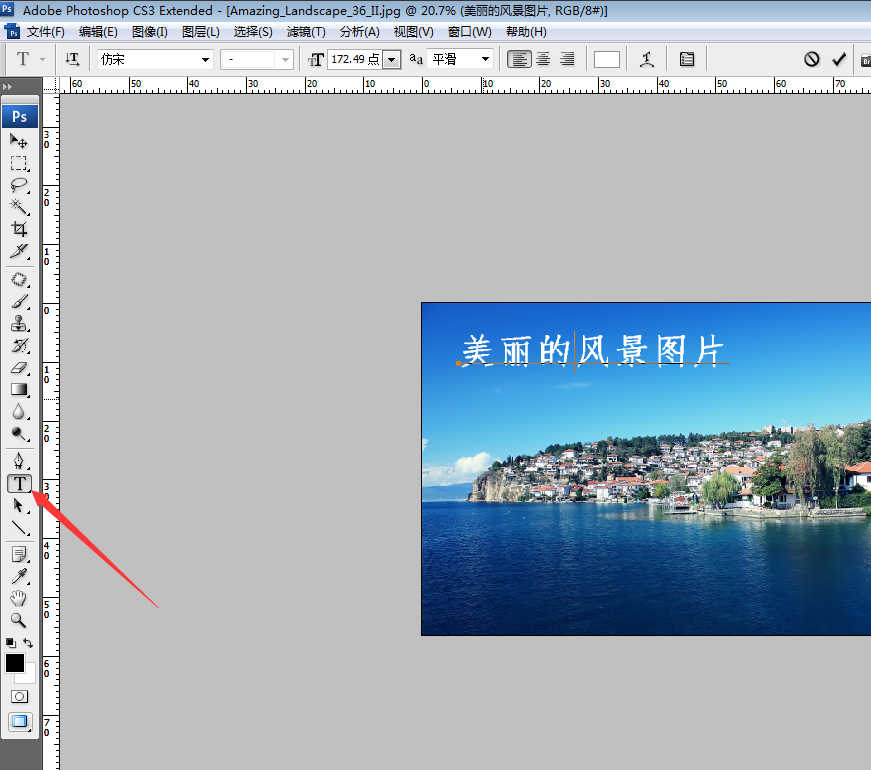Select the Eraser tool
The height and width of the screenshot is (770, 871).
tap(19, 367)
